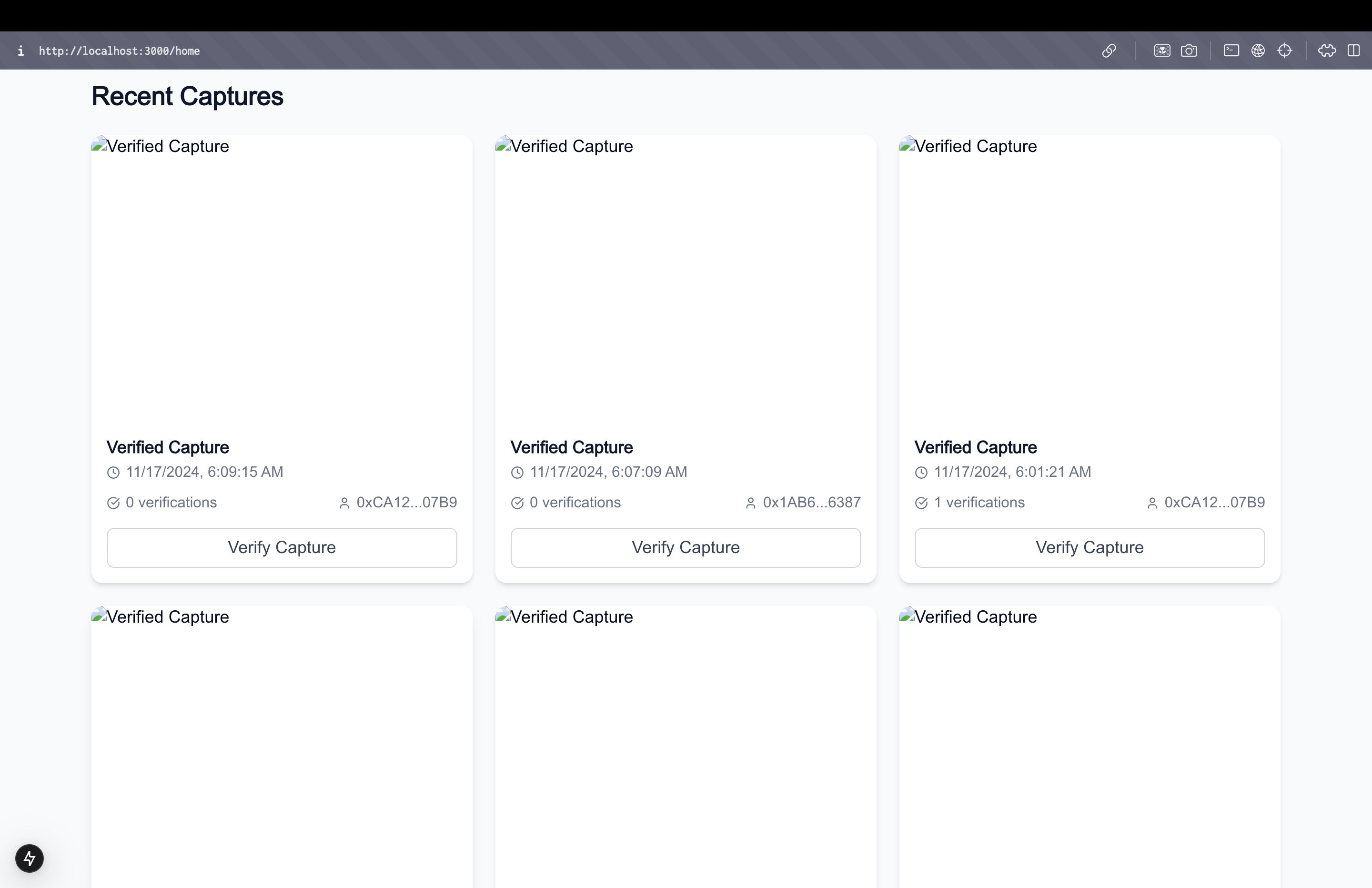Viewport: 1372px width, 888px height.
Task: Click the timestamp 11/17/2024, 6:09:15 AM
Action: 205,472
